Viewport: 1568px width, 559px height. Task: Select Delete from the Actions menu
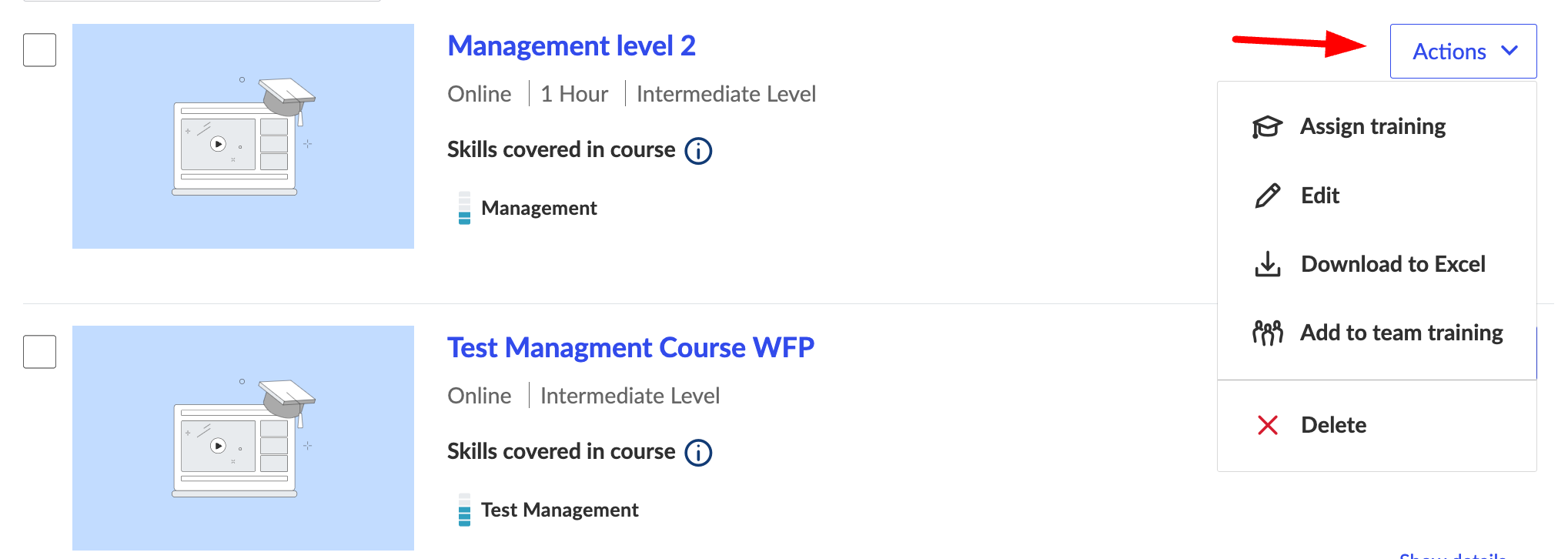1333,425
